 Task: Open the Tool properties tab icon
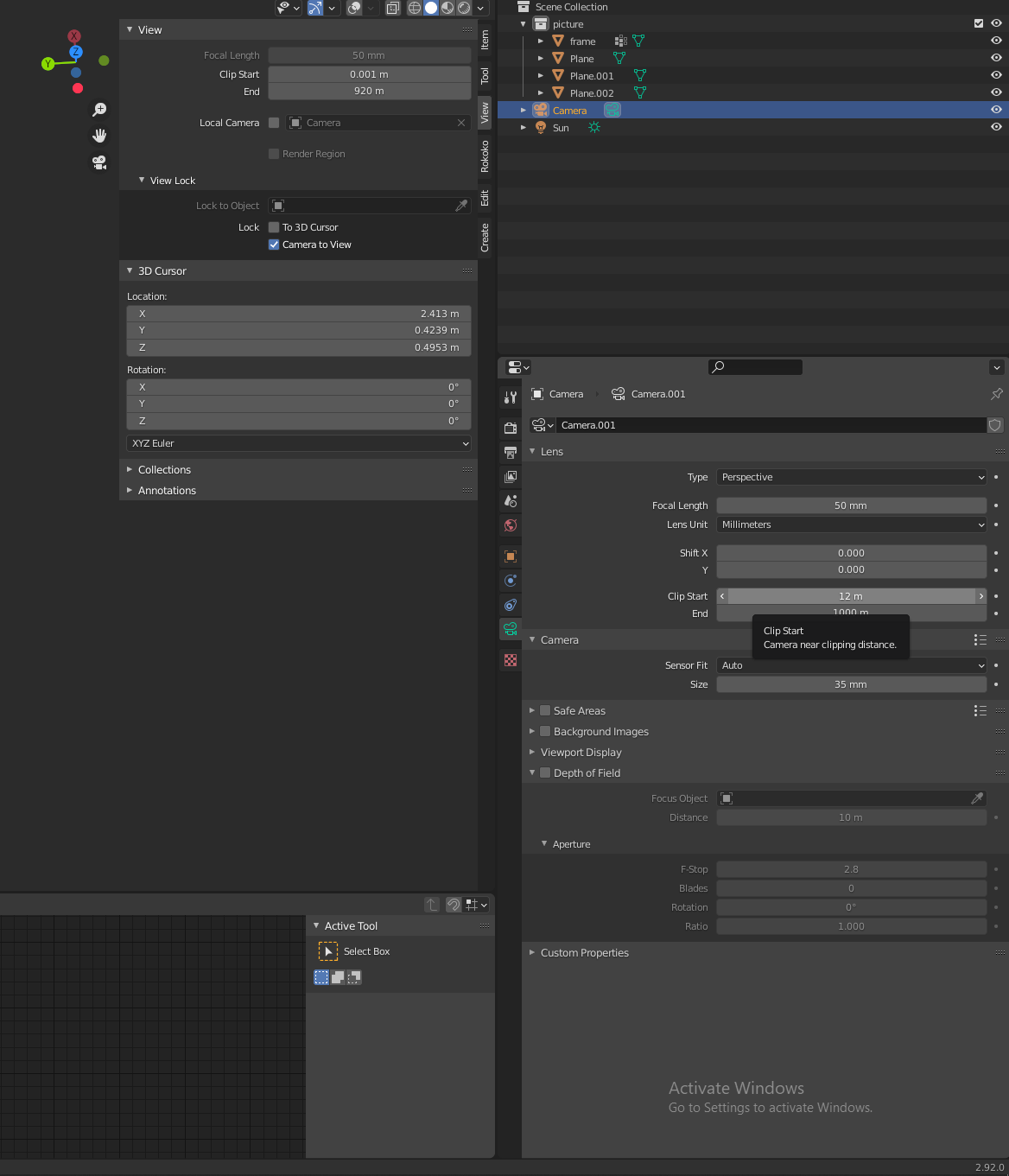[x=511, y=397]
